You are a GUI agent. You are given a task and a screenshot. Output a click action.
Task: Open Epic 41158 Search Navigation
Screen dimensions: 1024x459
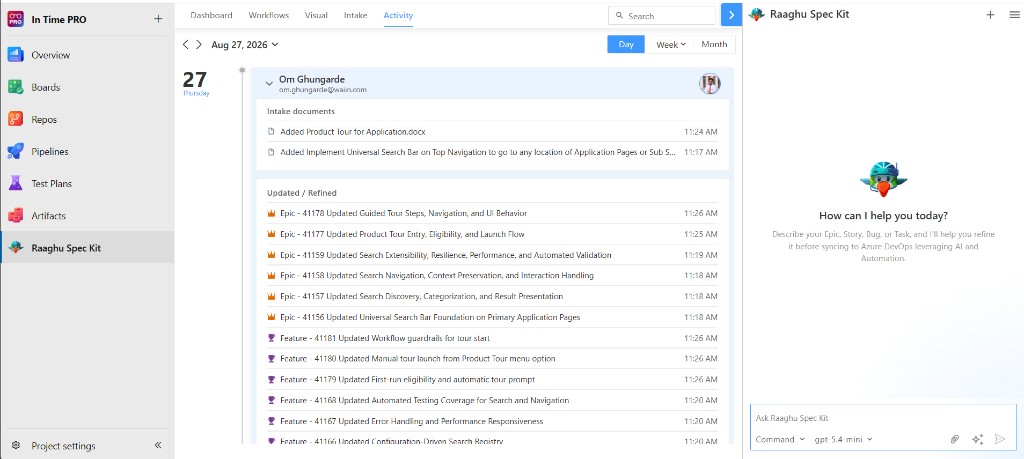pos(492,276)
